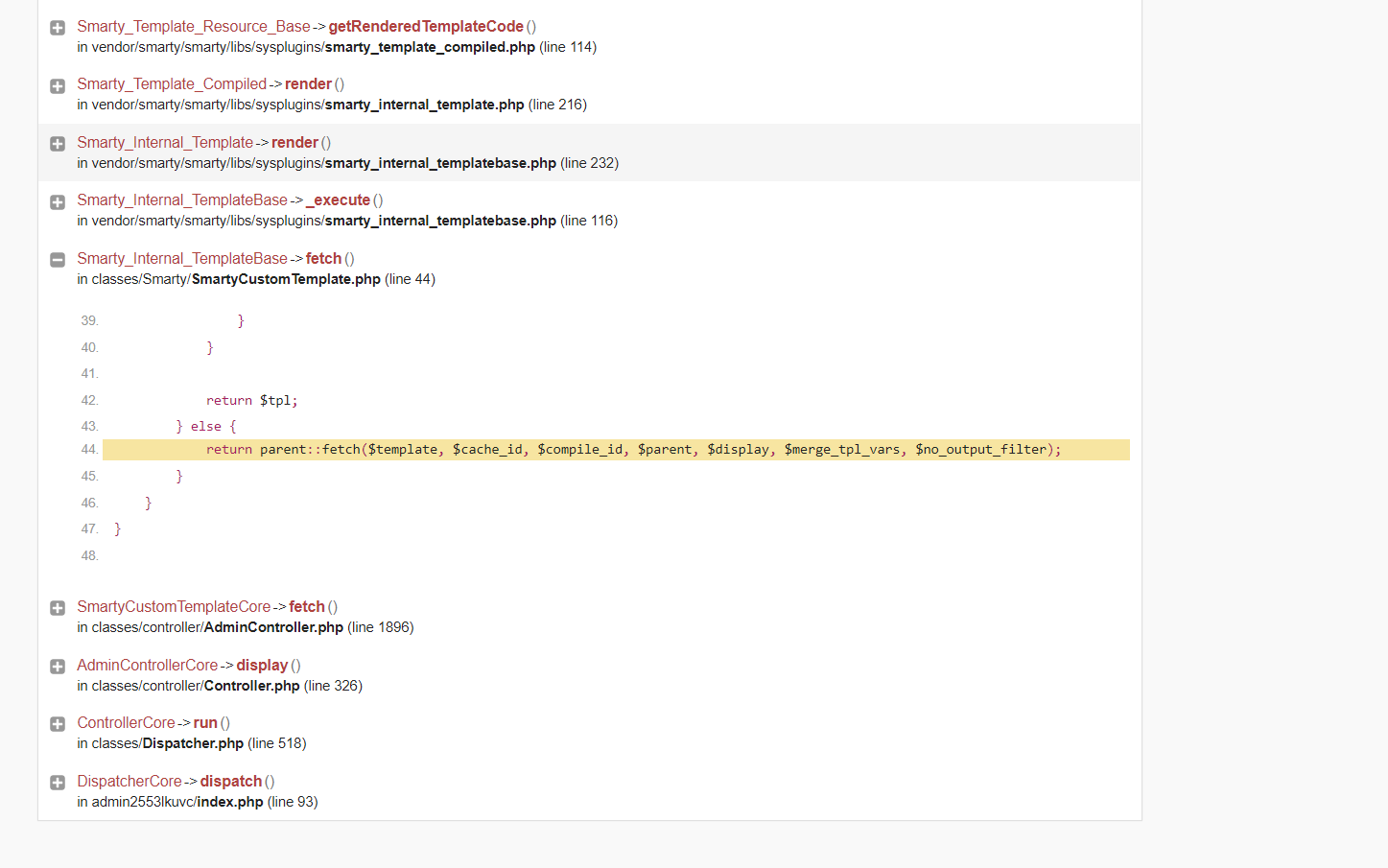Click the SmartyCustomTemplateCore fetch link
1388x868 pixels.
(207, 607)
